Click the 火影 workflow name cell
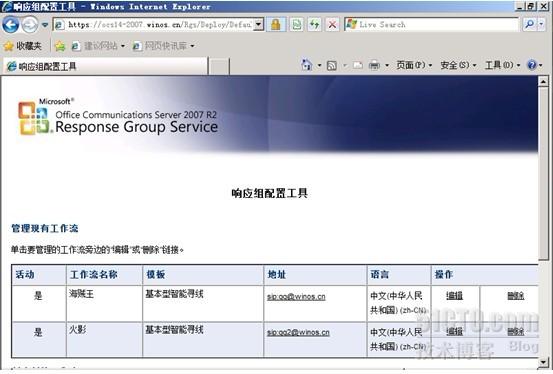This screenshot has height=374, width=553. point(104,339)
